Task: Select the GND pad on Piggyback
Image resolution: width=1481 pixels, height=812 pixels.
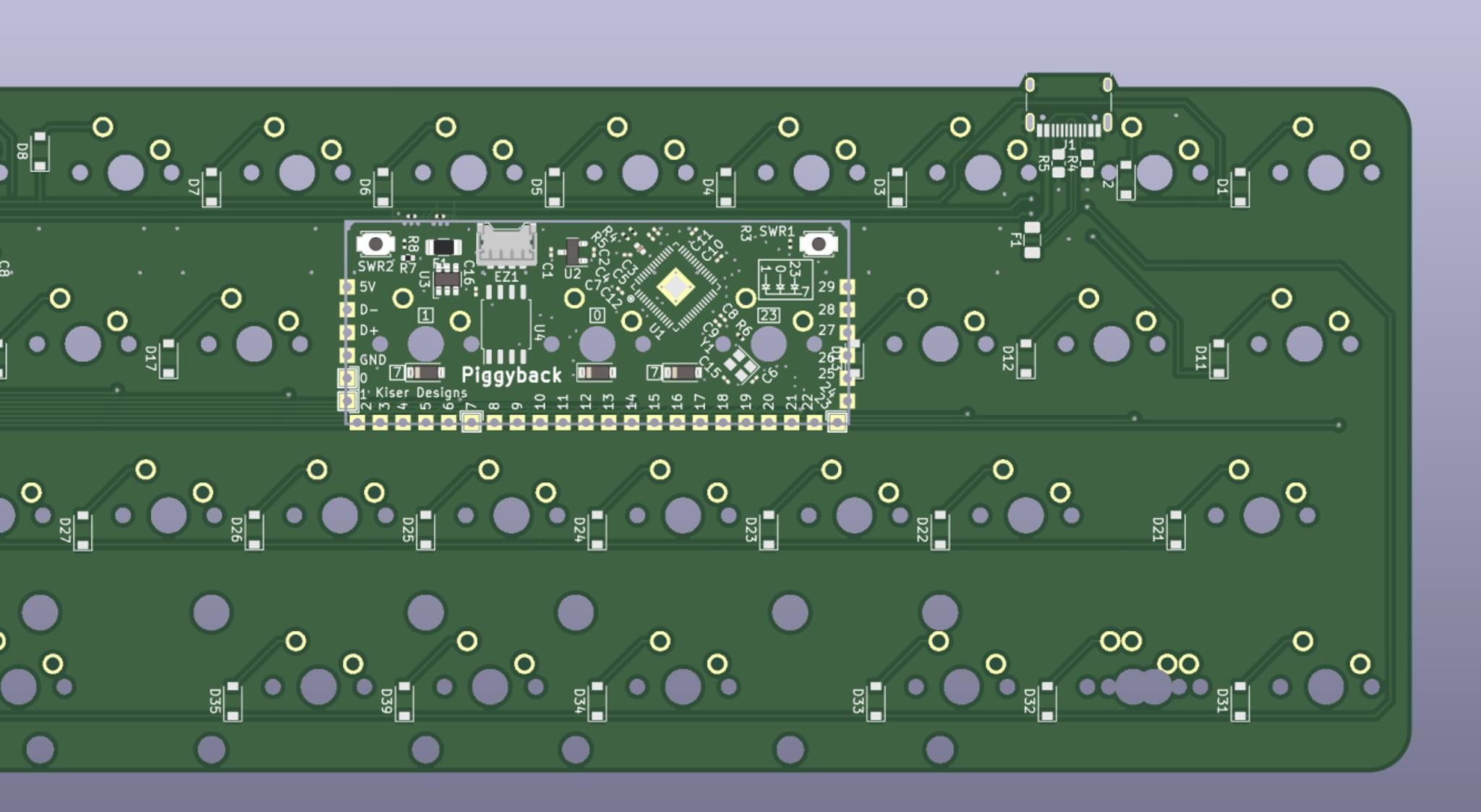Action: [x=348, y=356]
